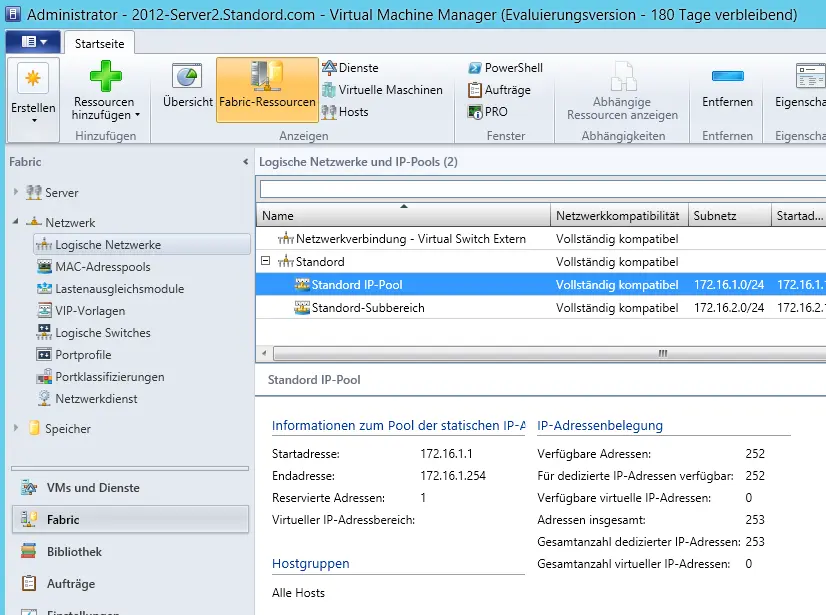Image resolution: width=826 pixels, height=615 pixels.
Task: Click the Entfernen ribbon button
Action: (727, 88)
